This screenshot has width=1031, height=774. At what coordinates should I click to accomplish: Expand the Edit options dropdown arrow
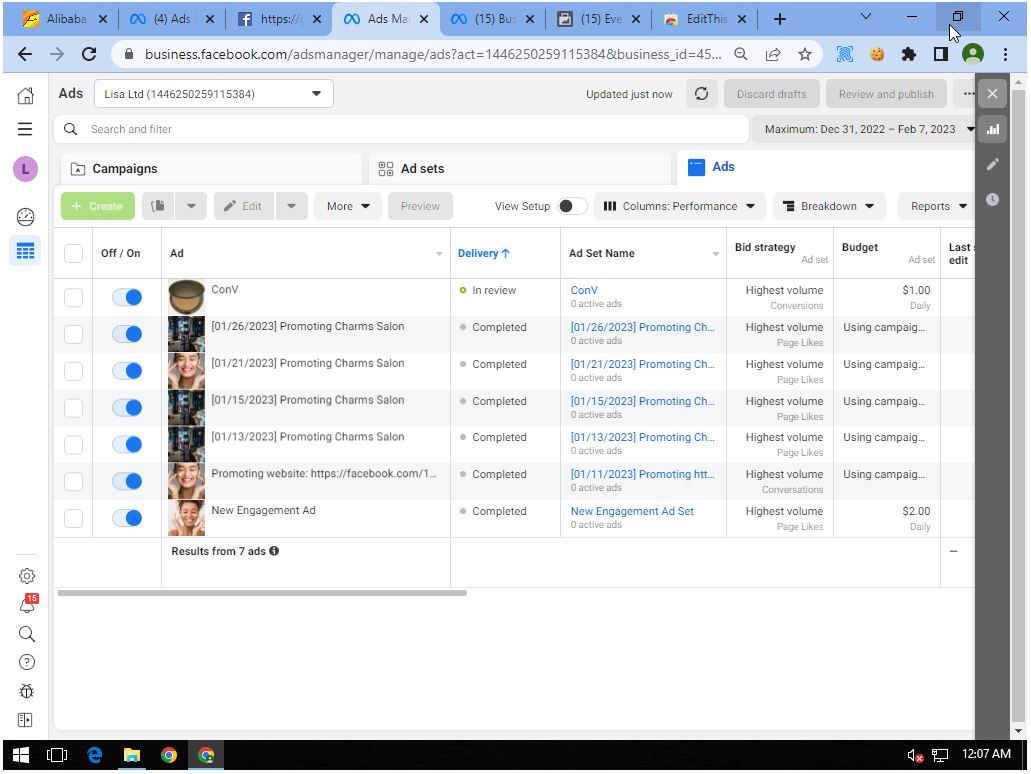[x=291, y=206]
